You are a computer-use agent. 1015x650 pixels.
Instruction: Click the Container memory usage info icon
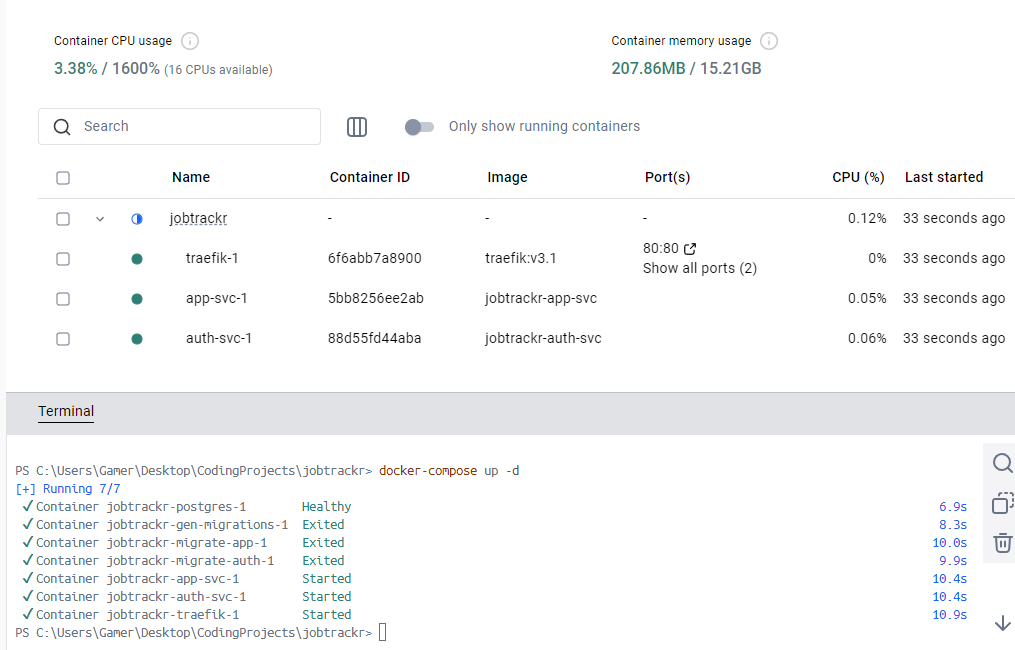(768, 41)
